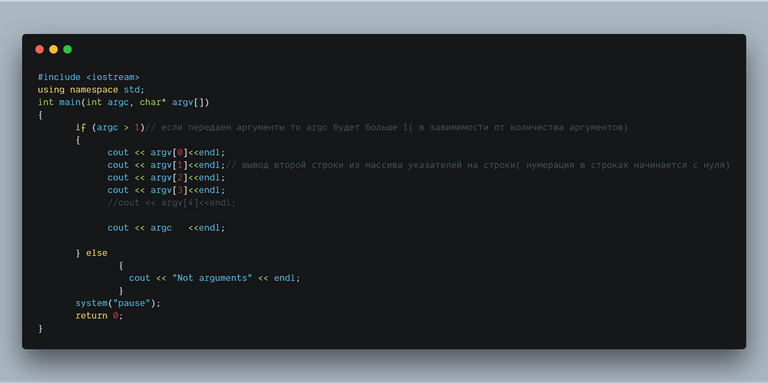Click the 'cout << argc <<endl;' line
768x383 pixels.
(167, 228)
